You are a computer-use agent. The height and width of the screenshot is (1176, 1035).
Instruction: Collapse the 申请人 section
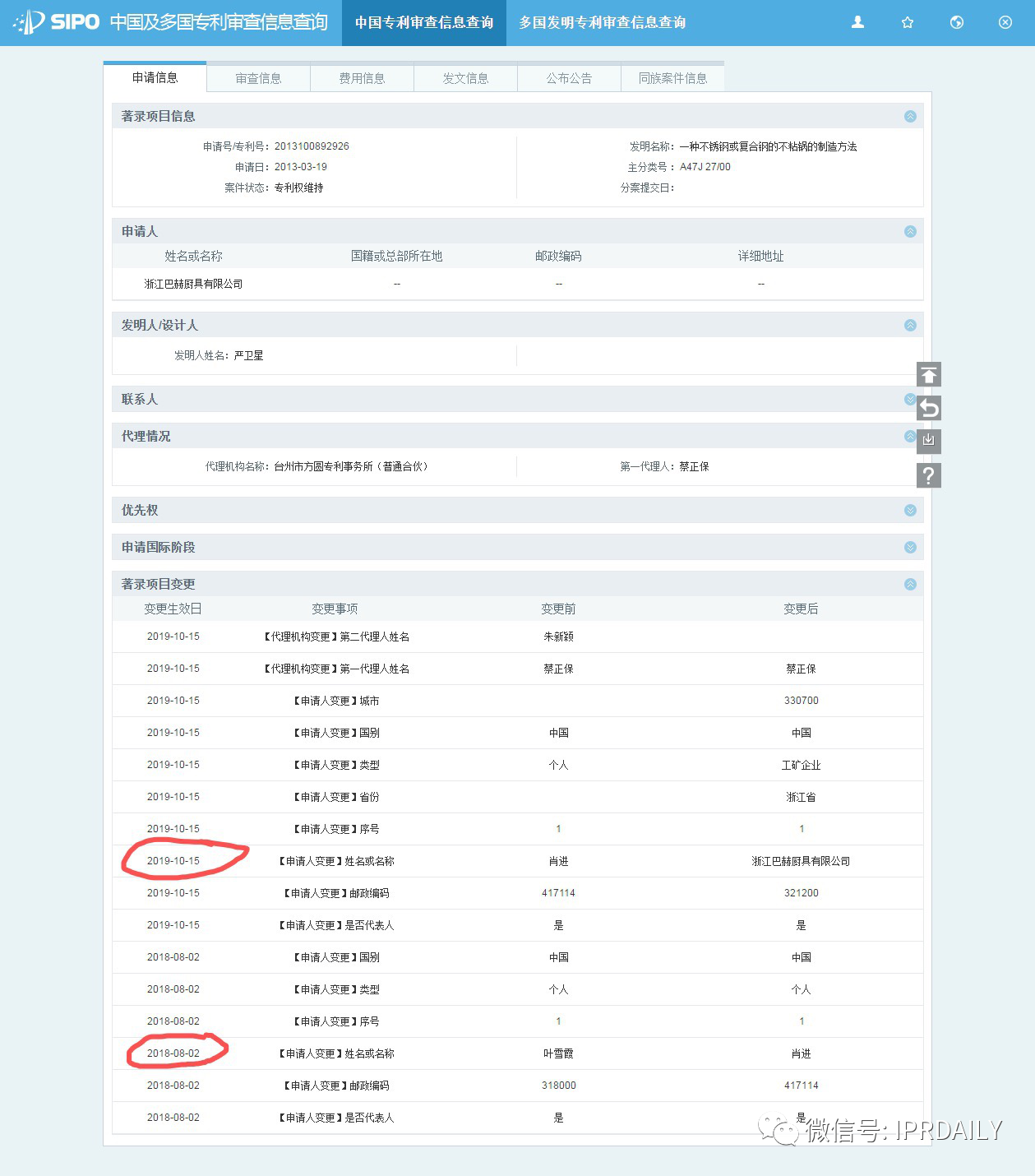click(910, 231)
